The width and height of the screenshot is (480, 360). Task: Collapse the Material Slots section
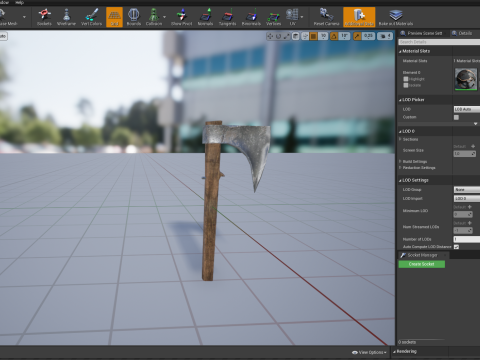point(400,51)
